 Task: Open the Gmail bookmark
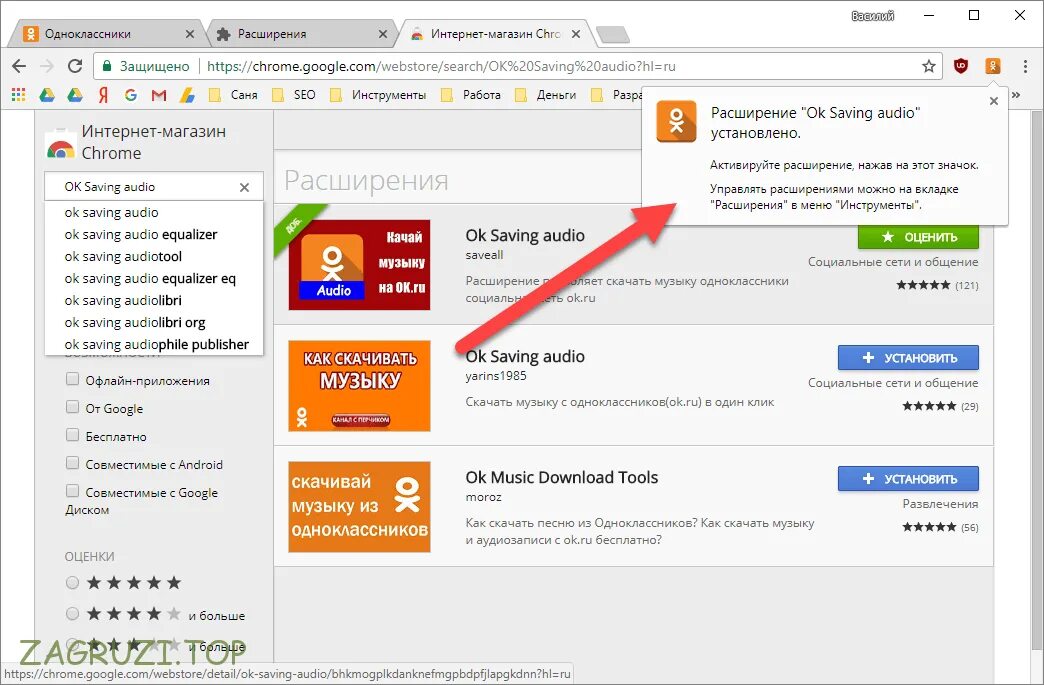(x=159, y=95)
